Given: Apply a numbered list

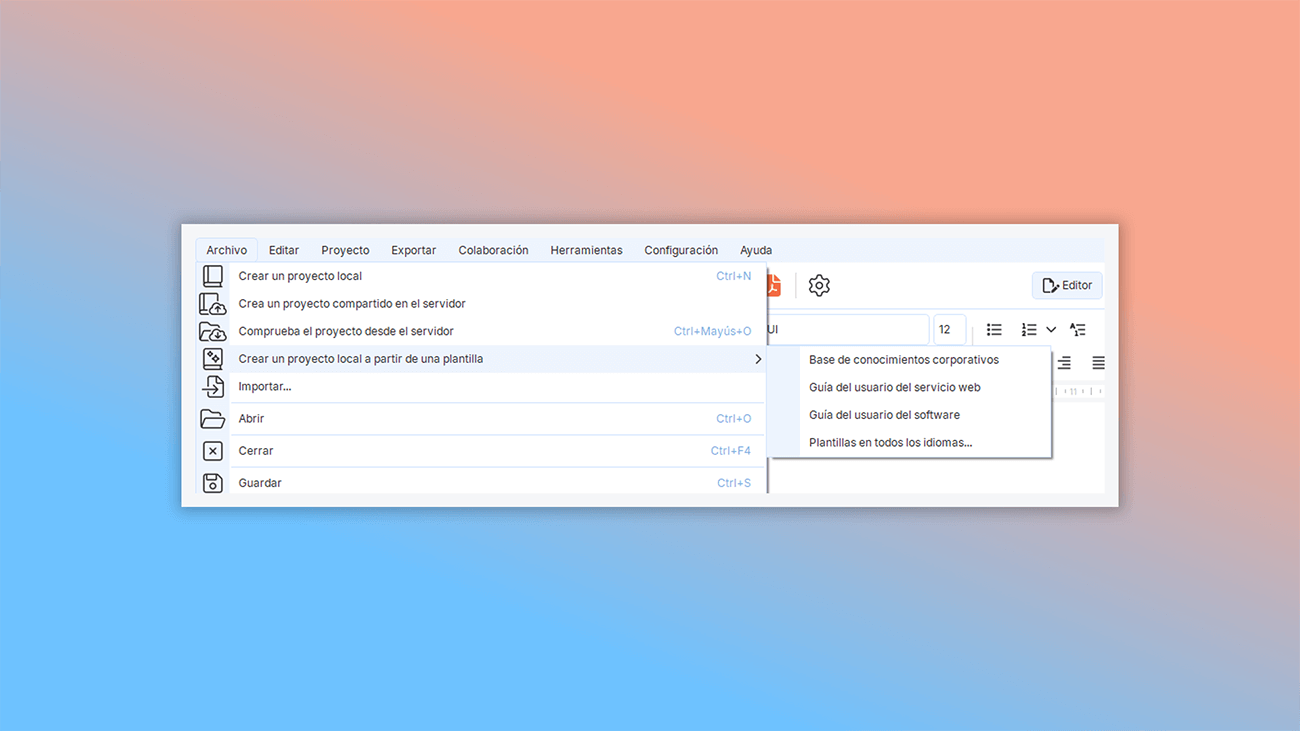Looking at the screenshot, I should (x=1027, y=329).
